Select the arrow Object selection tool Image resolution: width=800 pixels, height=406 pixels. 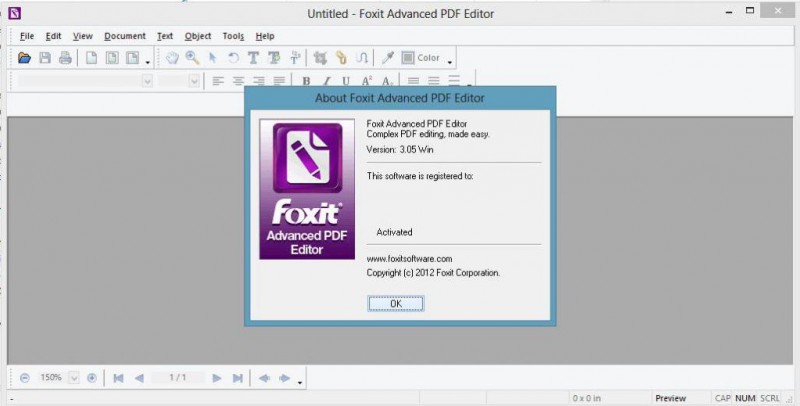click(x=213, y=58)
